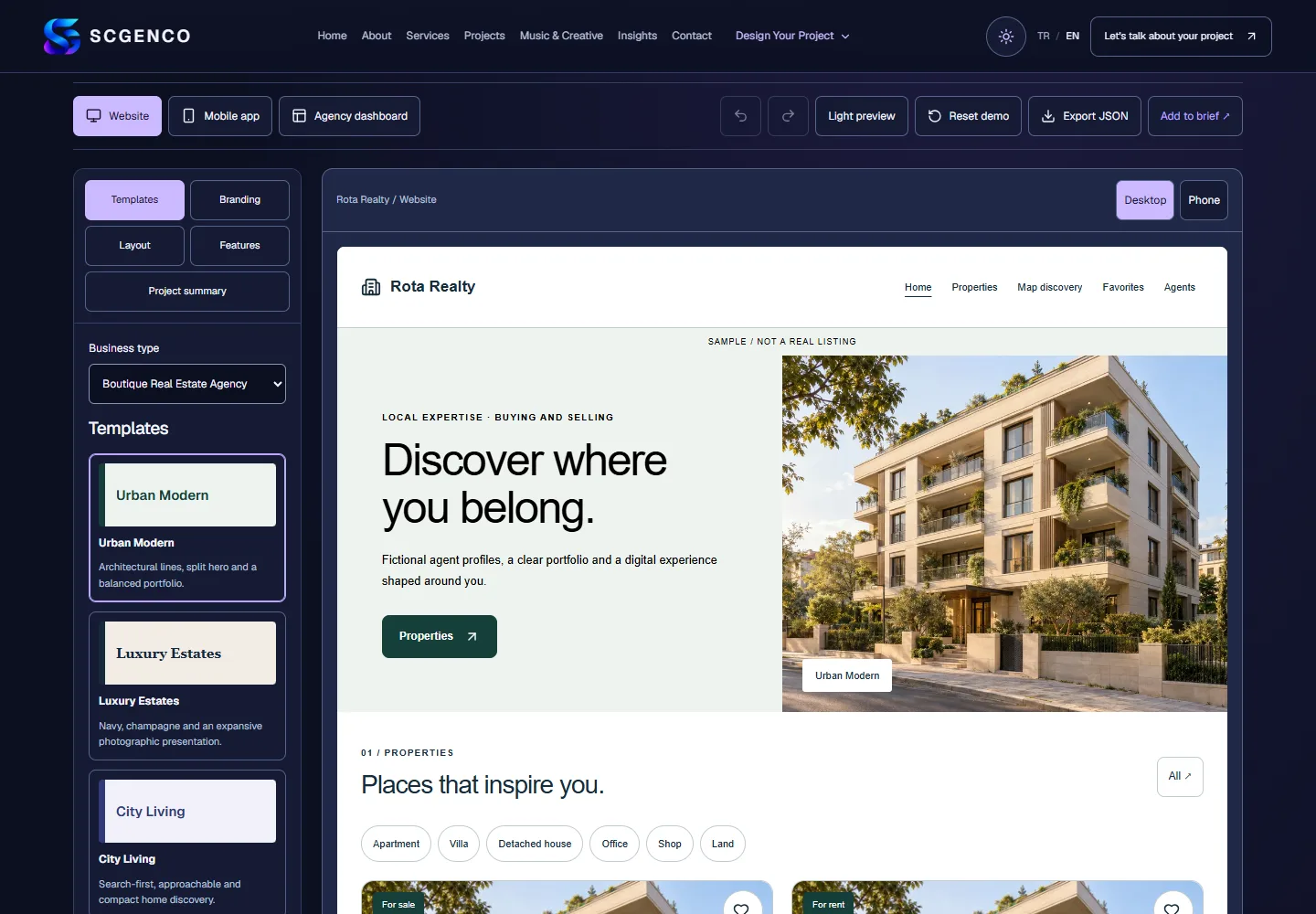1316x914 pixels.
Task: Favorite the For rent listing heart
Action: (1173, 908)
